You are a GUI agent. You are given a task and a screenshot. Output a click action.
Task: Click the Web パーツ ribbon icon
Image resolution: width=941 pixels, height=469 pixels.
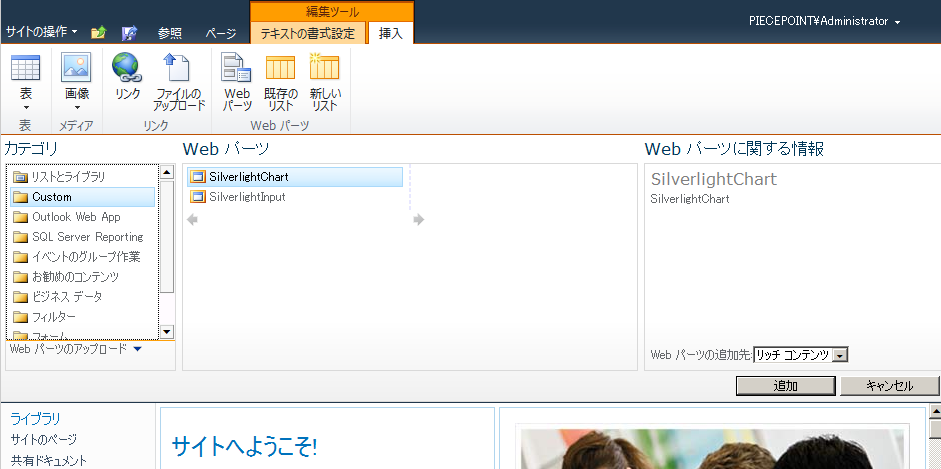coord(236,67)
